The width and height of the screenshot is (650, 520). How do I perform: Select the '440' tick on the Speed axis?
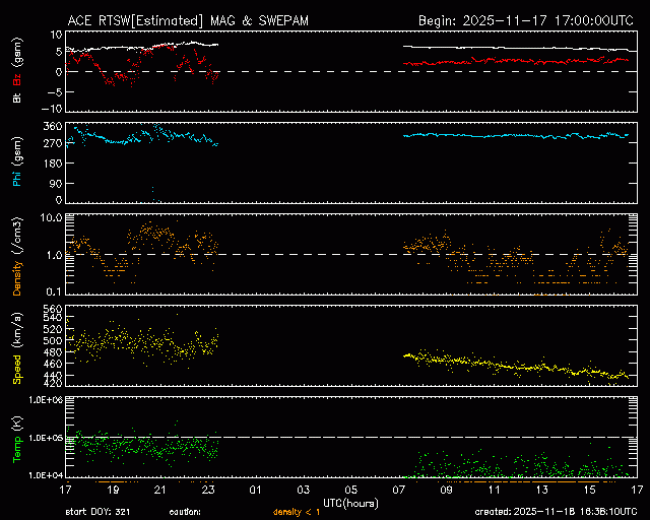coord(53,375)
